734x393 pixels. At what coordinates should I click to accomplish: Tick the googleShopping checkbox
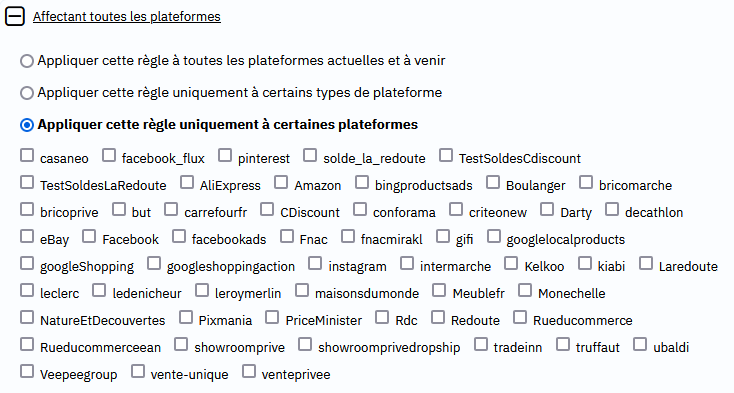point(27,263)
